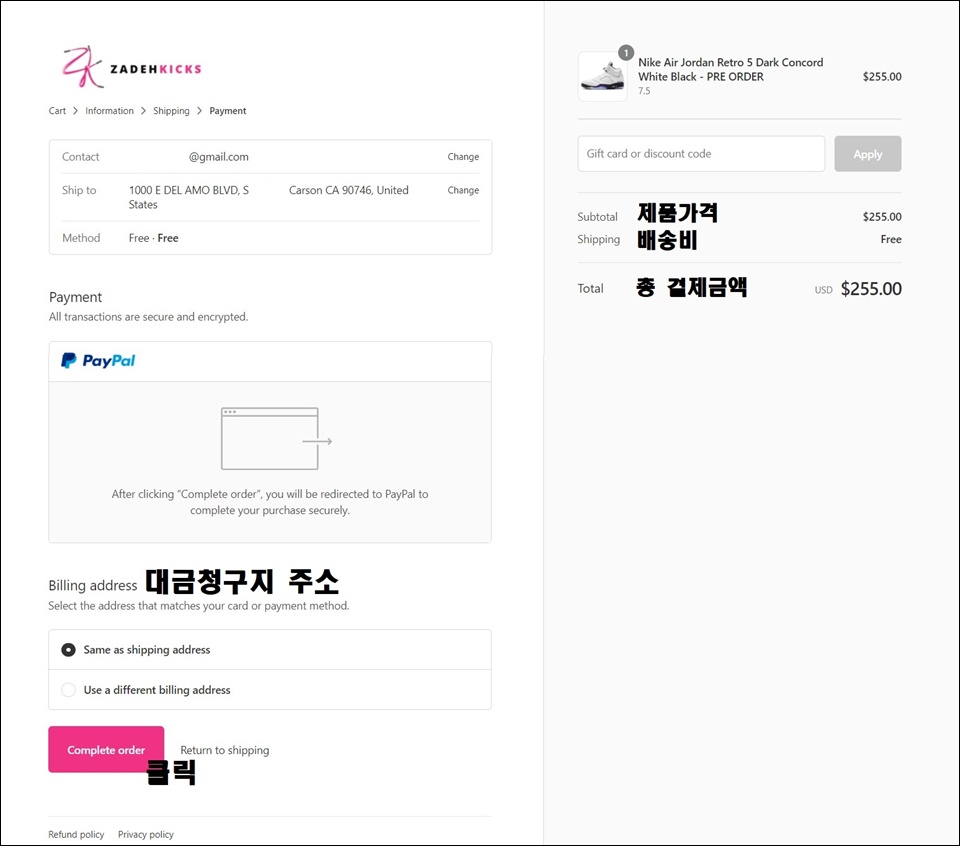Click the Shipping cost value Free
The image size is (960, 846).
[x=891, y=239]
